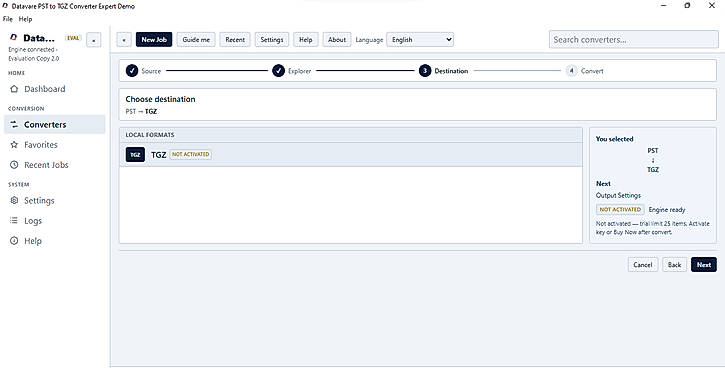Image resolution: width=725 pixels, height=368 pixels.
Task: Click the Destination step number 3
Action: click(x=425, y=71)
